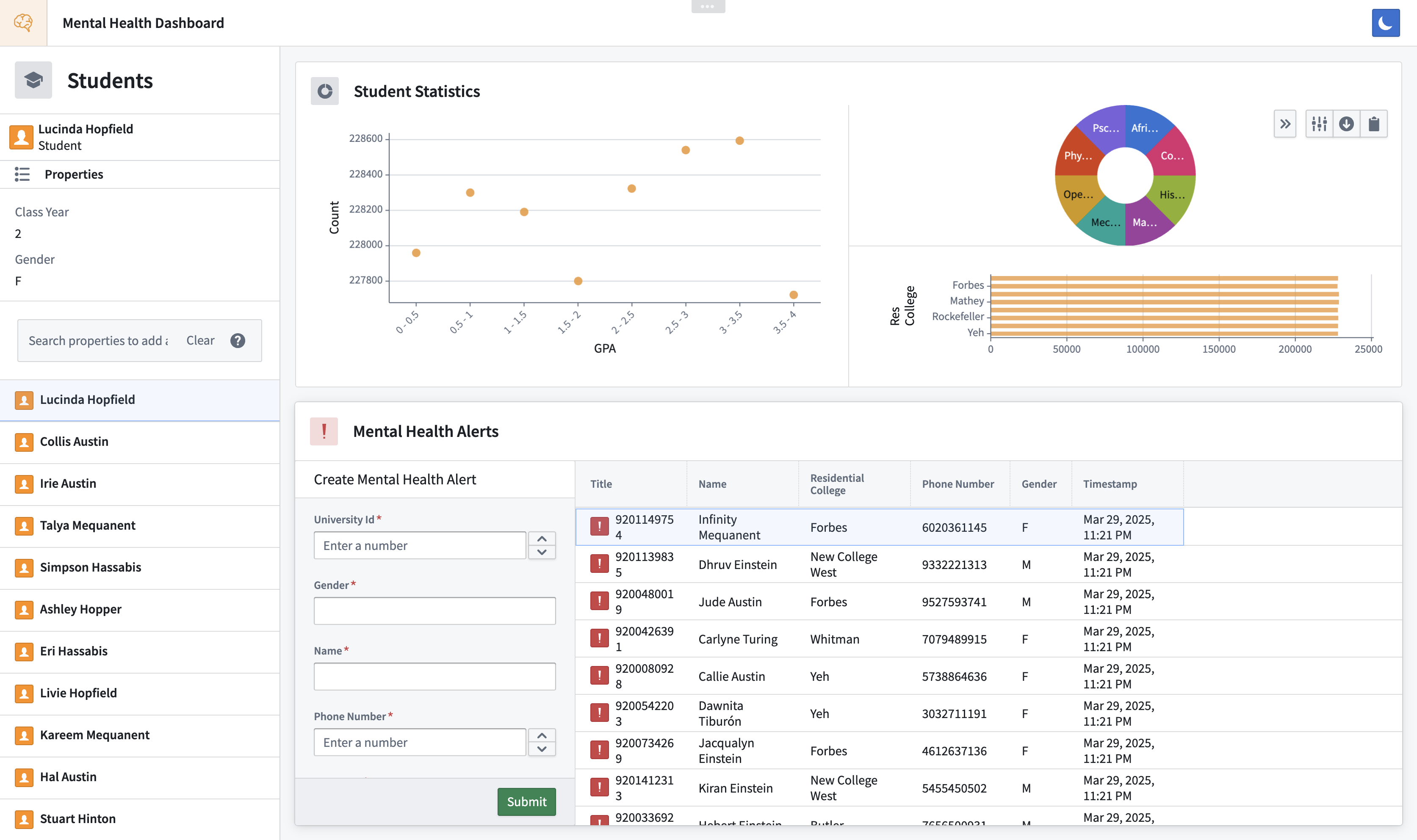Expand the chart toolbar double-chevron icon
The width and height of the screenshot is (1417, 840).
[1284, 124]
